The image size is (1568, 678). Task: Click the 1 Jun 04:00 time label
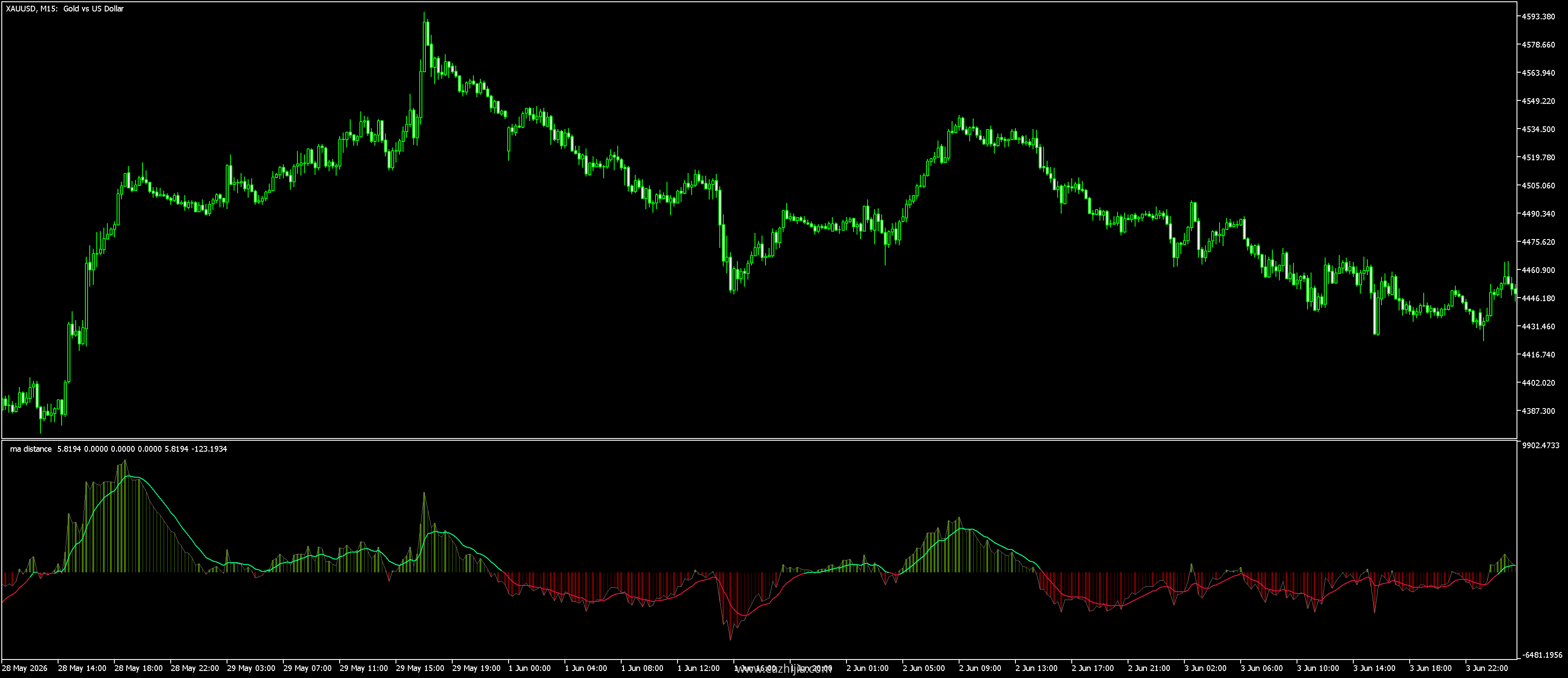coord(586,668)
